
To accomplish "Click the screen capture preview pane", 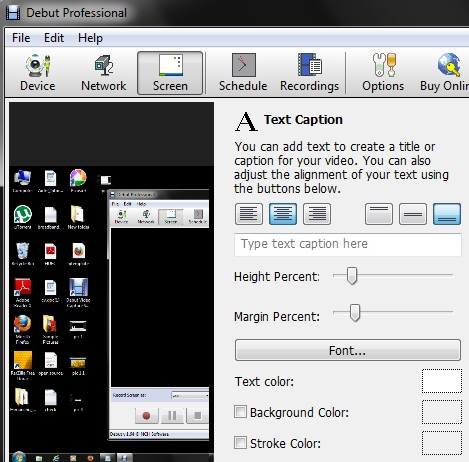I will pos(111,282).
